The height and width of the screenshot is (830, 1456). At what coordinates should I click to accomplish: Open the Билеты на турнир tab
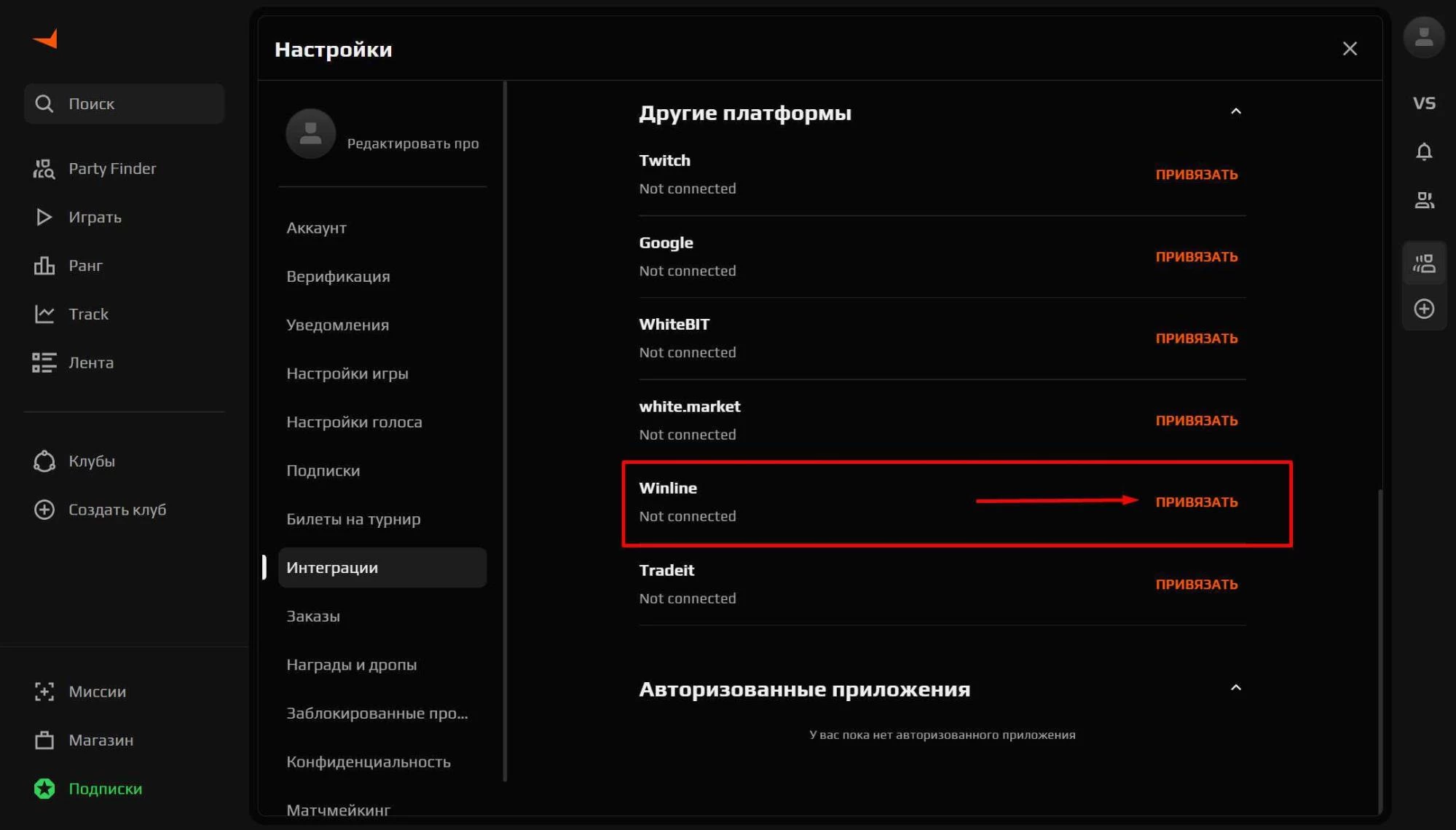(x=382, y=519)
